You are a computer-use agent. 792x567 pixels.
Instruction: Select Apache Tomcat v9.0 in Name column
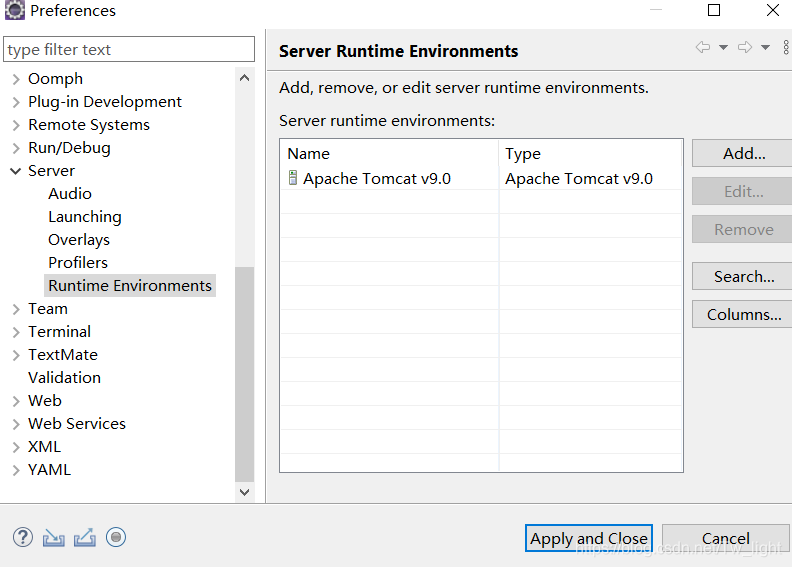pyautogui.click(x=377, y=179)
